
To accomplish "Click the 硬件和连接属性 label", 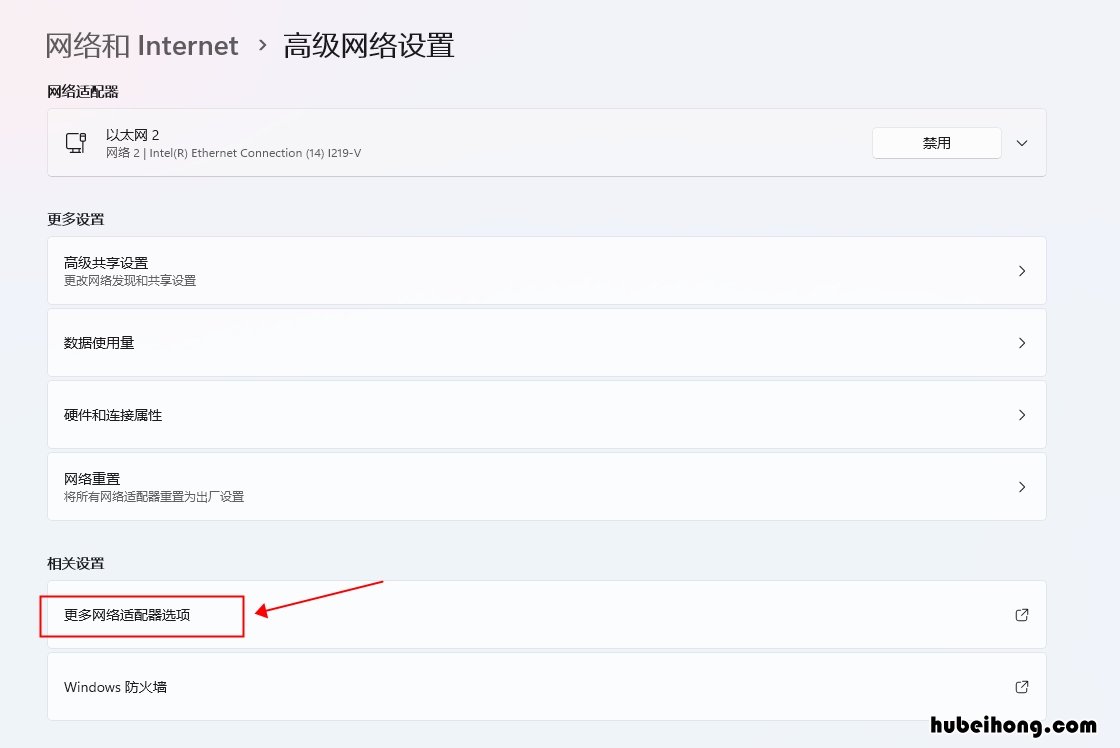I will click(113, 415).
